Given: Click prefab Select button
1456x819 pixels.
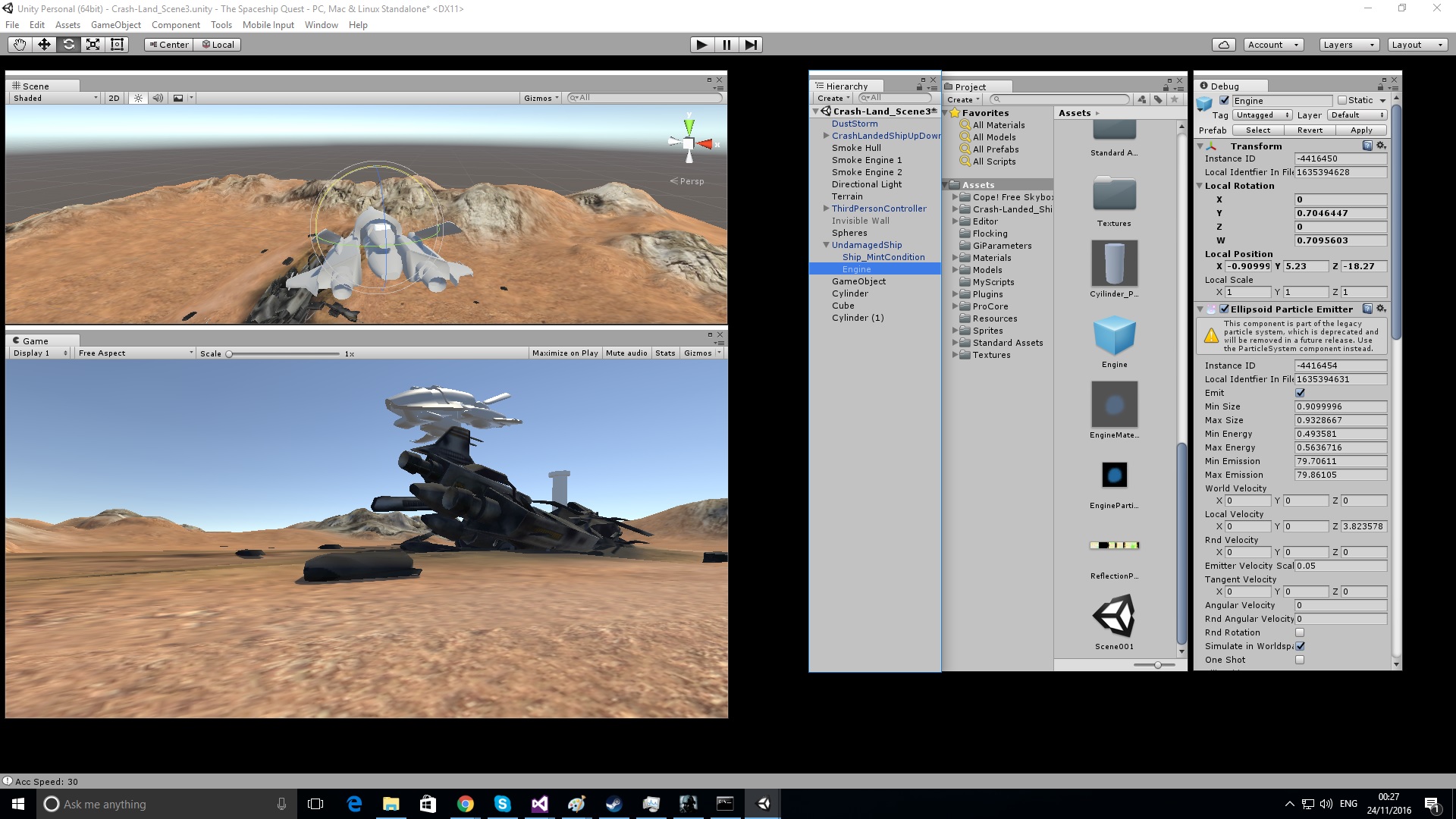Looking at the screenshot, I should coord(1258,130).
